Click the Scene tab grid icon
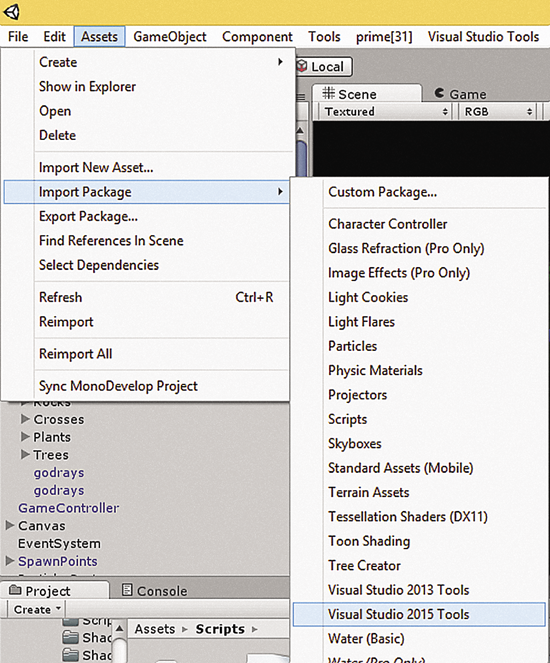 pyautogui.click(x=328, y=93)
